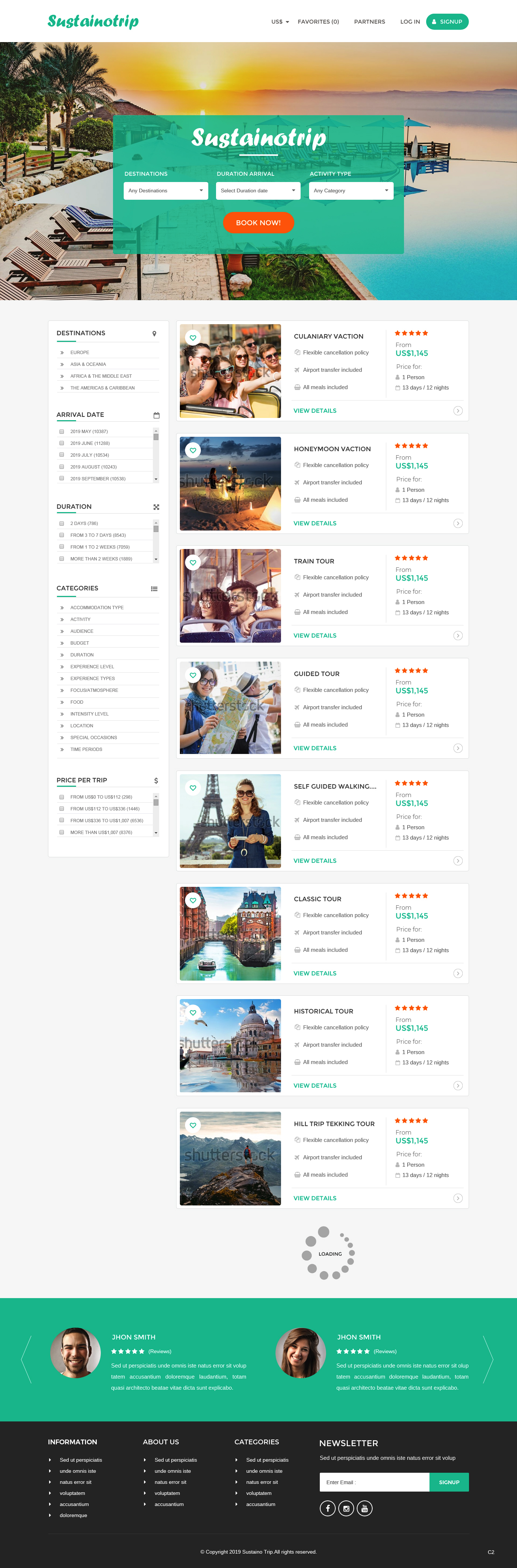Check the 2019 May (10387) arrival date
Screen dimensions: 517x1568
pyautogui.click(x=62, y=432)
